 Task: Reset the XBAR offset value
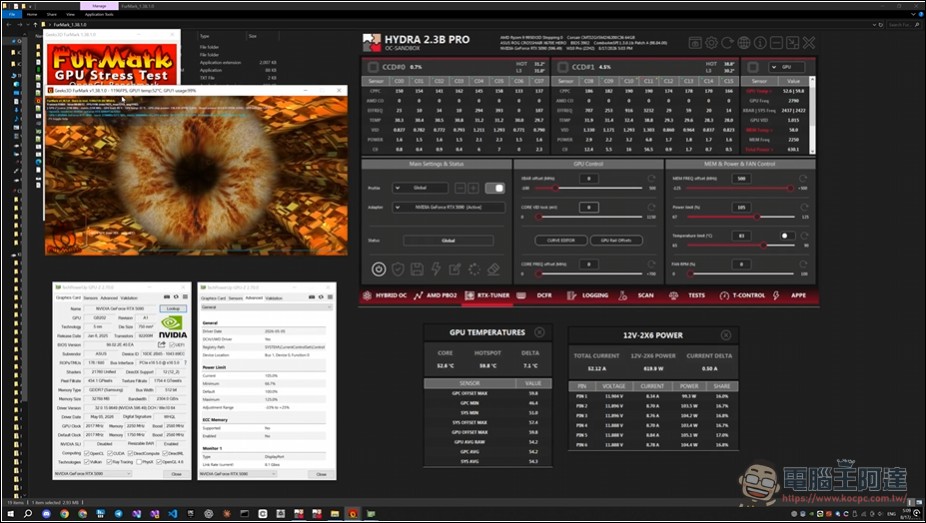coord(651,178)
